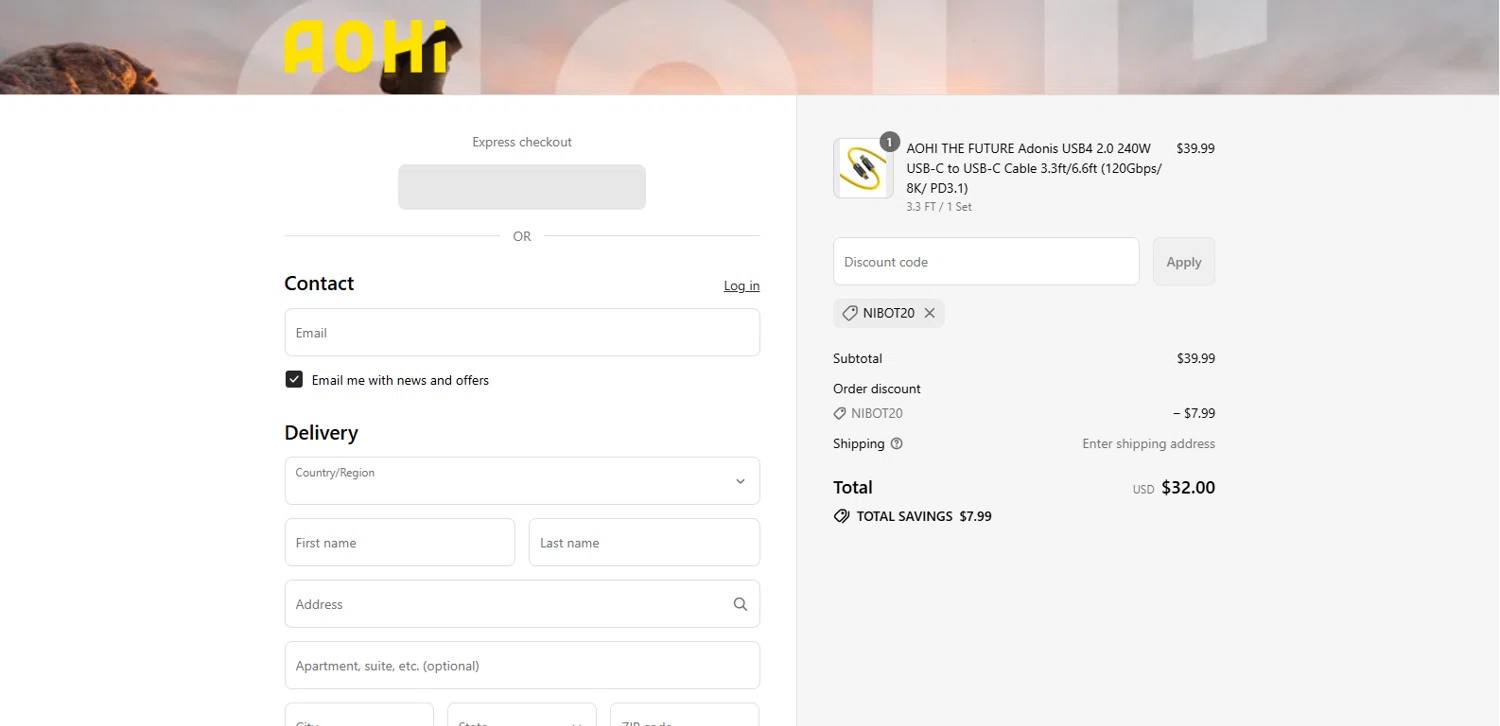
Task: Click the Contact section heading
Action: (319, 283)
